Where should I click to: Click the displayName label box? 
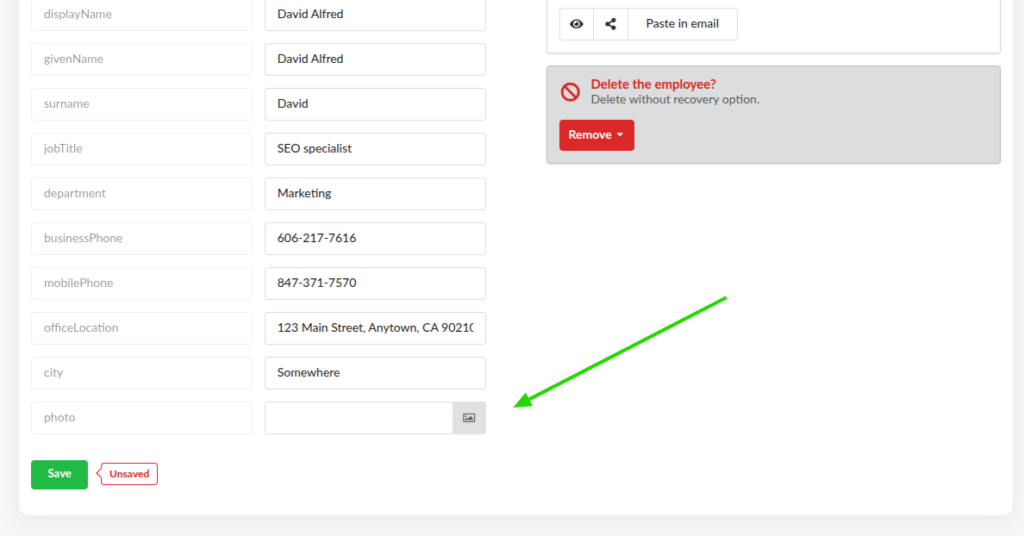[142, 14]
